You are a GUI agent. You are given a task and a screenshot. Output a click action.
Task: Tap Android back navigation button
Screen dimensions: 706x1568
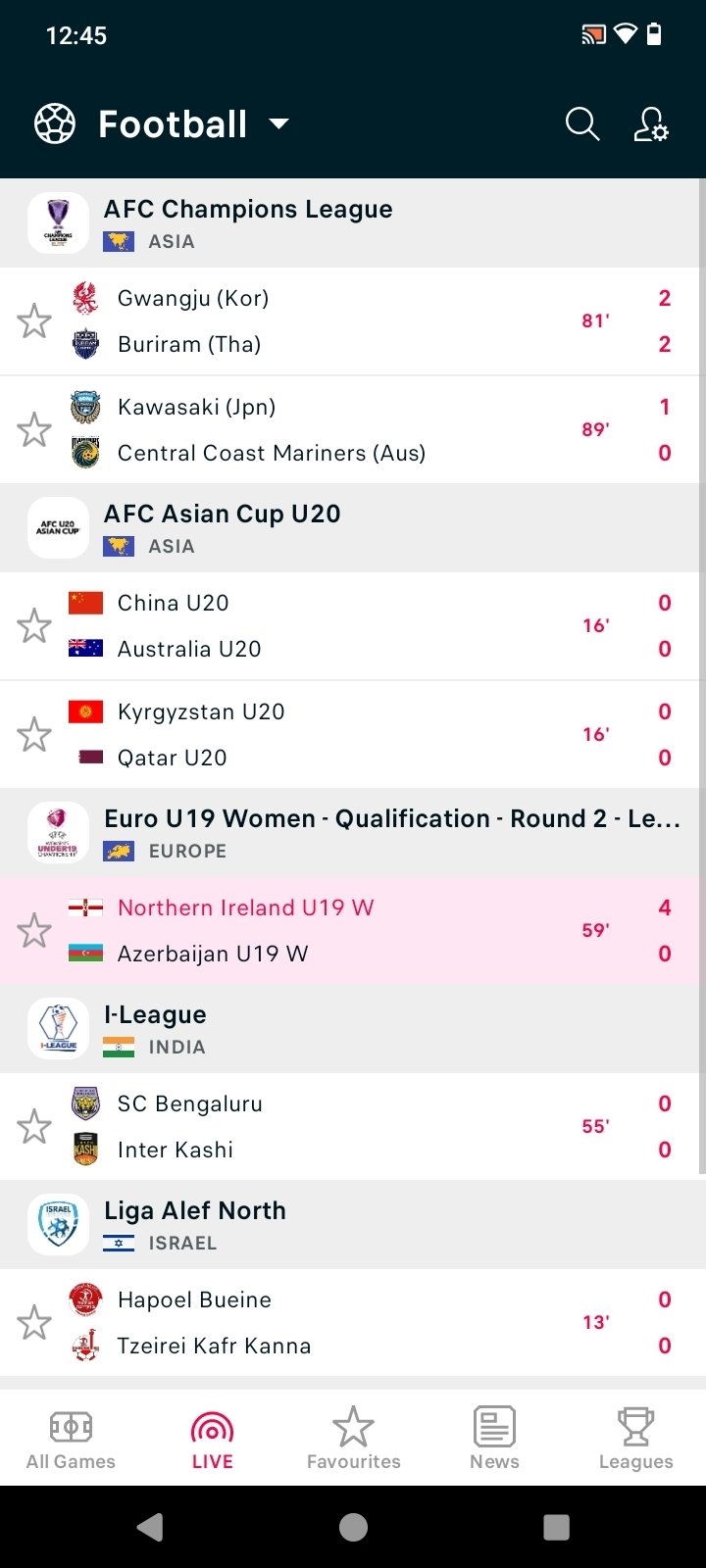(150, 1527)
